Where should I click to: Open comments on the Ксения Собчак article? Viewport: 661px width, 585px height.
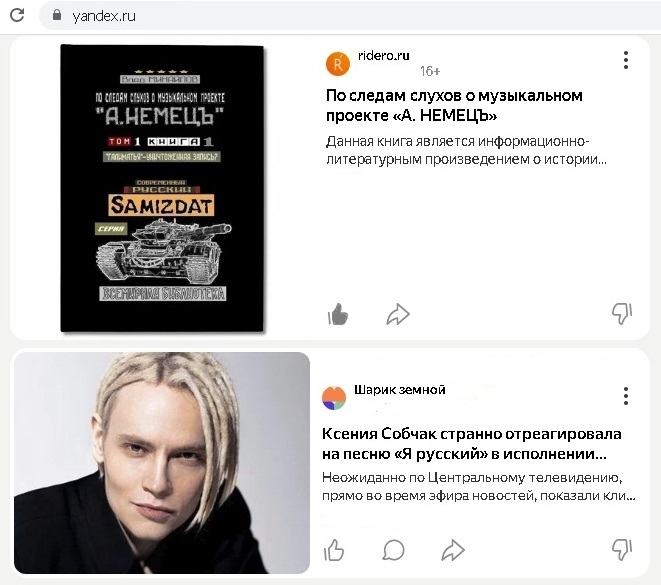tap(393, 550)
